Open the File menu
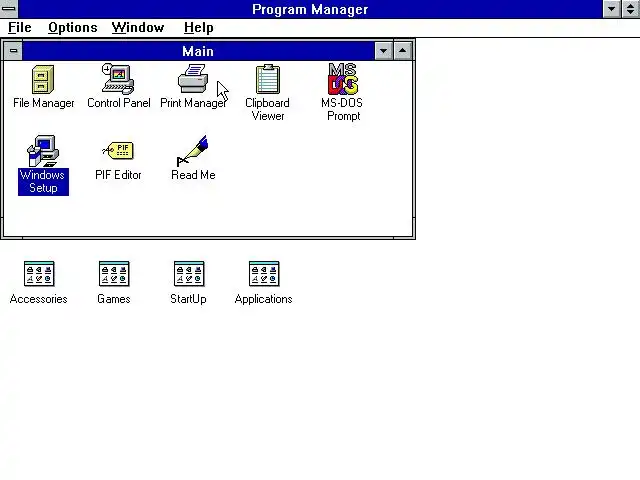640x480 pixels. (20, 28)
